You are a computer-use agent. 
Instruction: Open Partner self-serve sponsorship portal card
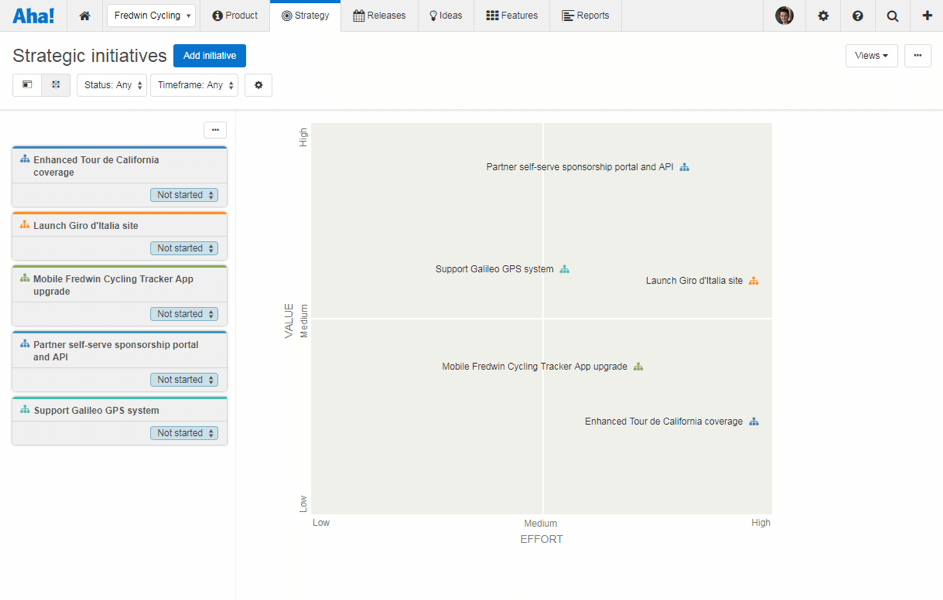pyautogui.click(x=115, y=350)
